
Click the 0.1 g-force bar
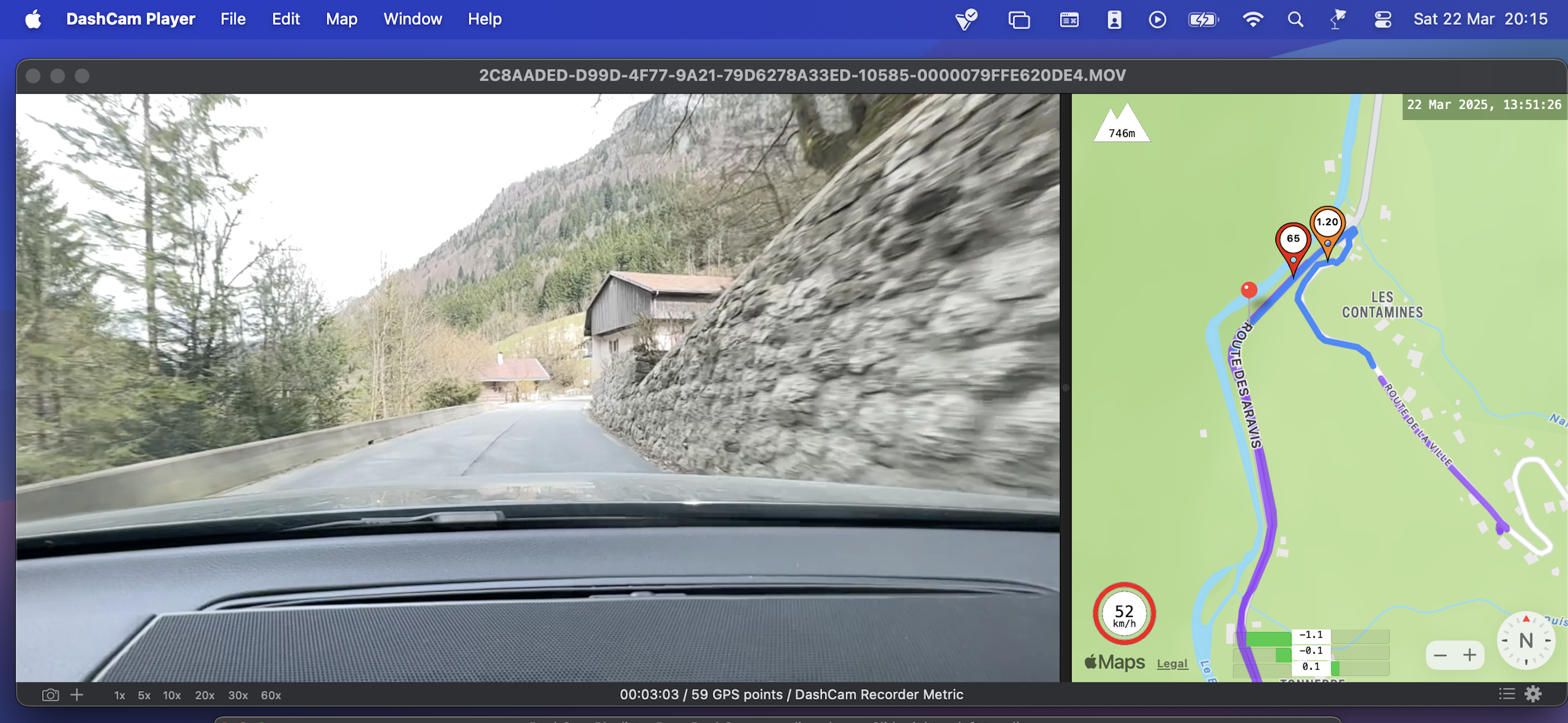pyautogui.click(x=1311, y=667)
